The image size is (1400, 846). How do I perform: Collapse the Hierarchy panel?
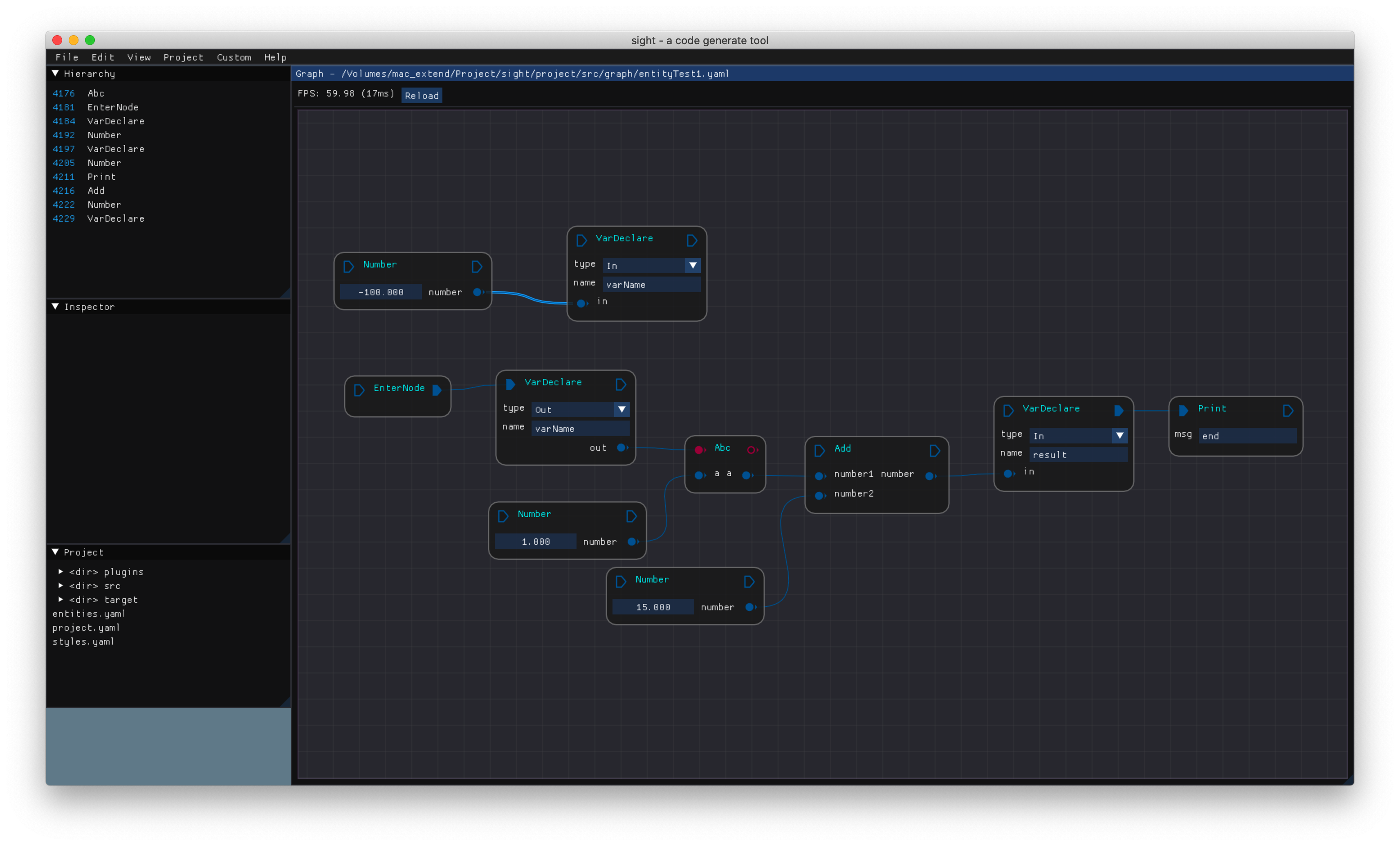pyautogui.click(x=55, y=73)
